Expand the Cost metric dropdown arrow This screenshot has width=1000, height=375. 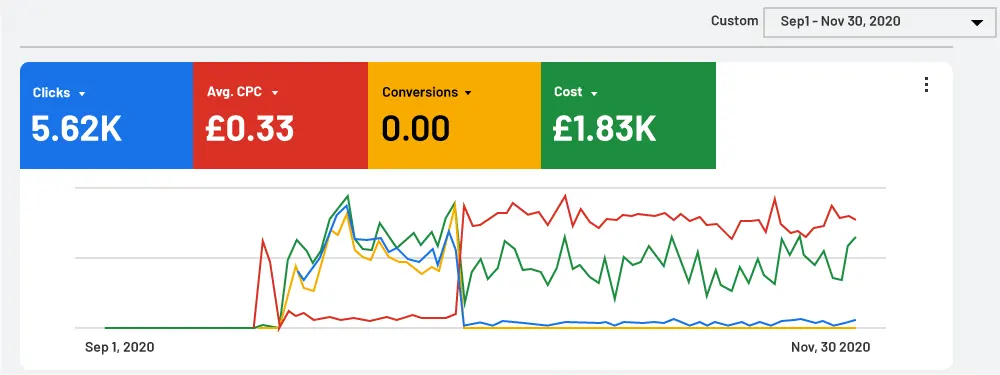[594, 94]
